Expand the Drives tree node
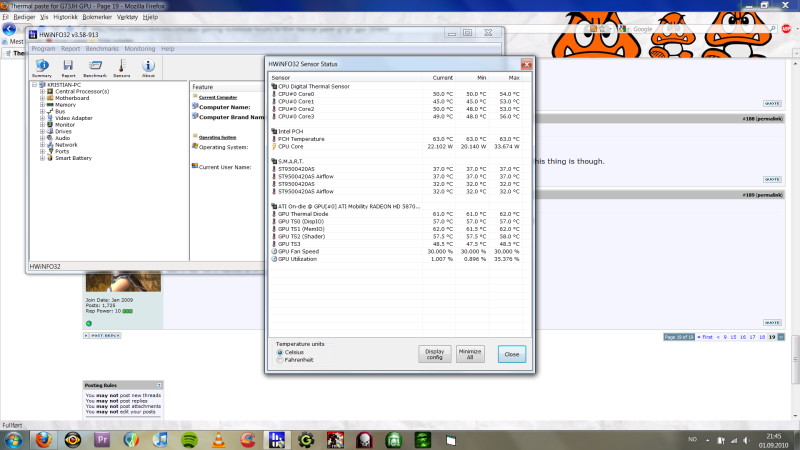The image size is (800, 450). point(42,131)
